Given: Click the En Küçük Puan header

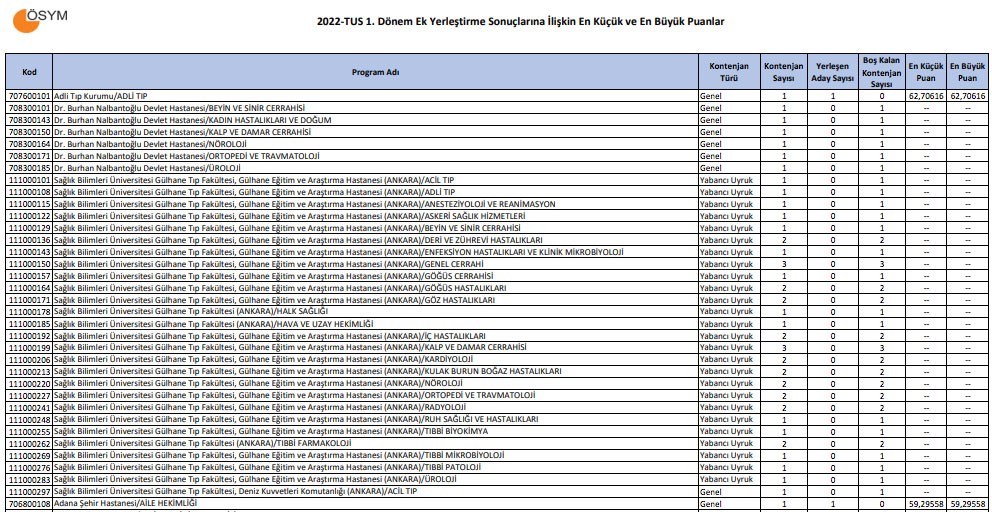Looking at the screenshot, I should pos(925,72).
